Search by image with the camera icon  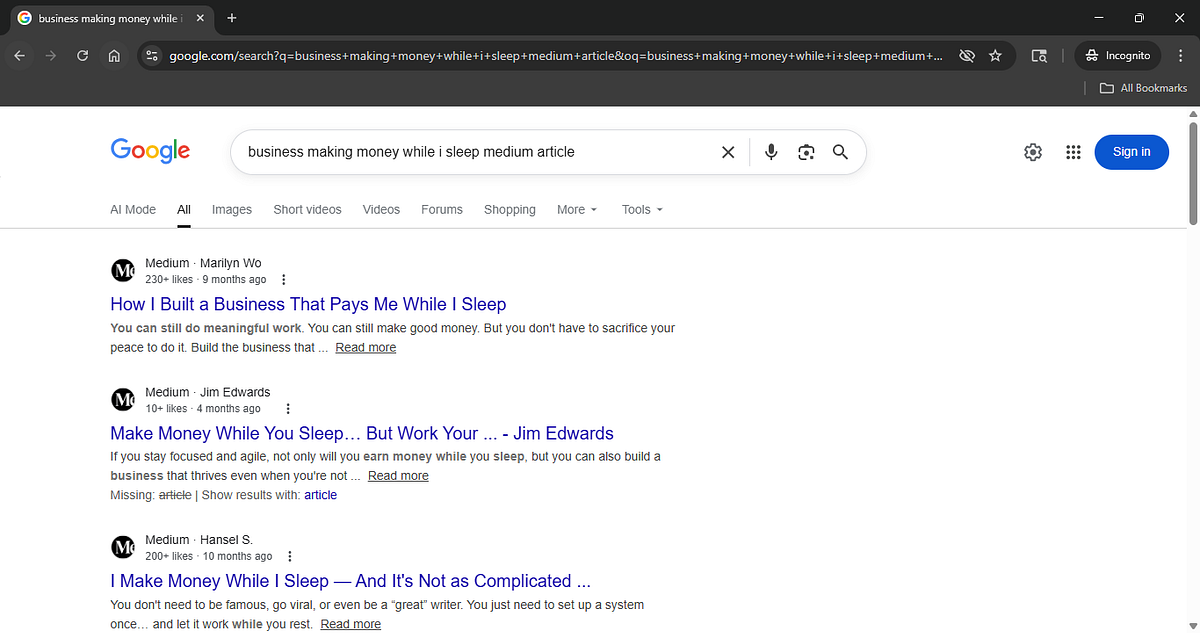[x=806, y=152]
